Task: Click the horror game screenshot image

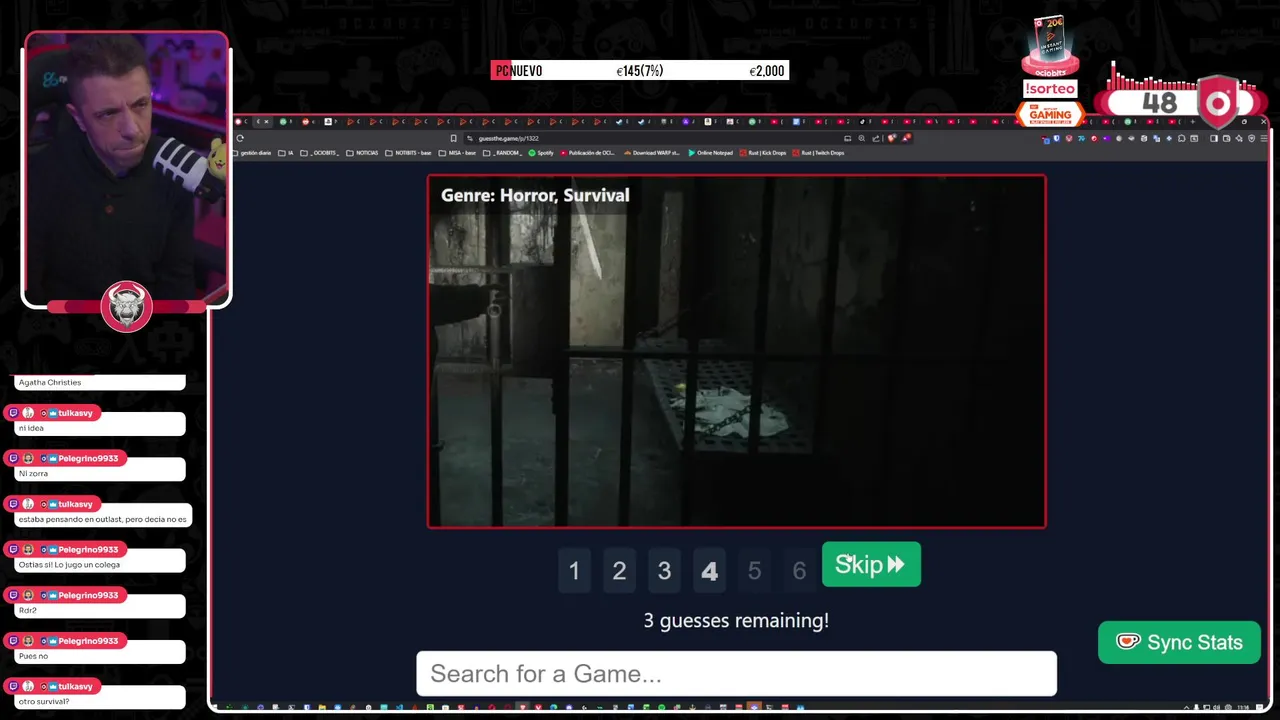Action: [737, 351]
